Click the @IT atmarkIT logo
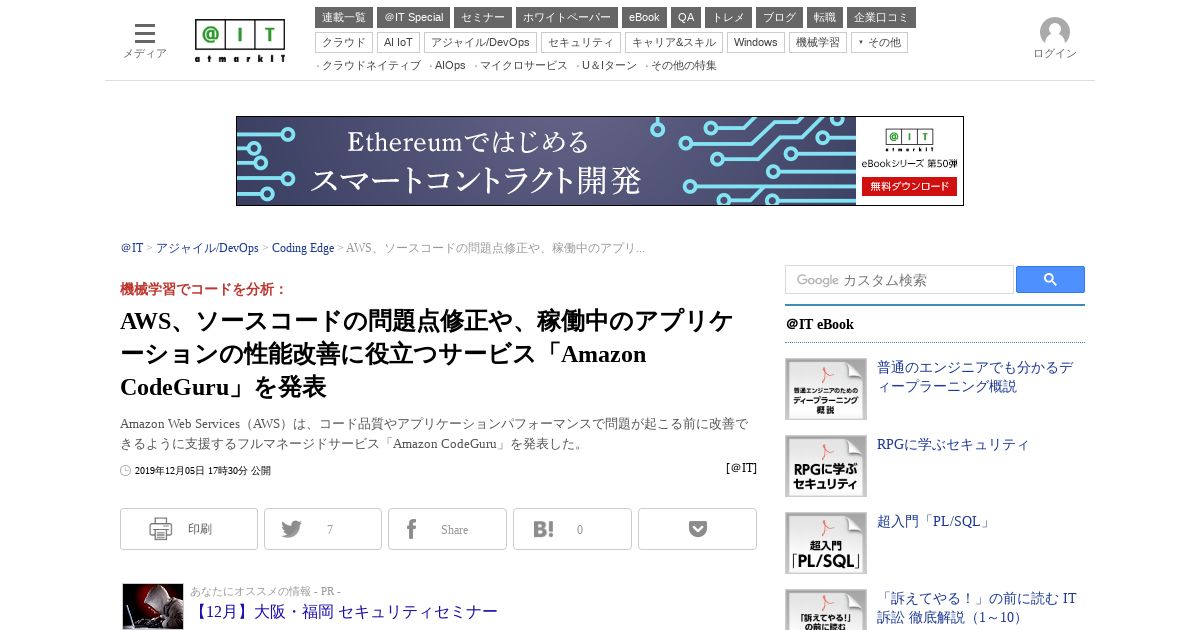 pyautogui.click(x=240, y=41)
